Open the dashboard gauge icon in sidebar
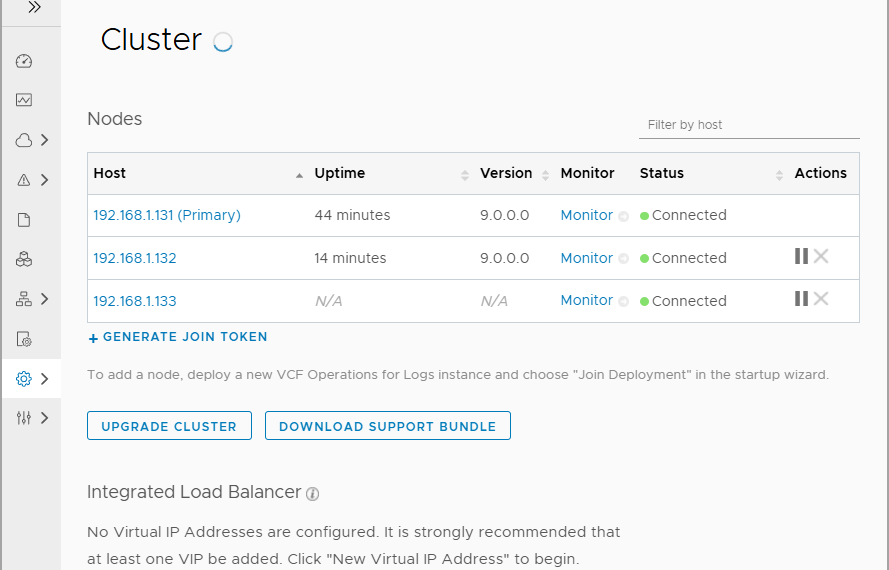Image resolution: width=889 pixels, height=570 pixels. coord(24,61)
